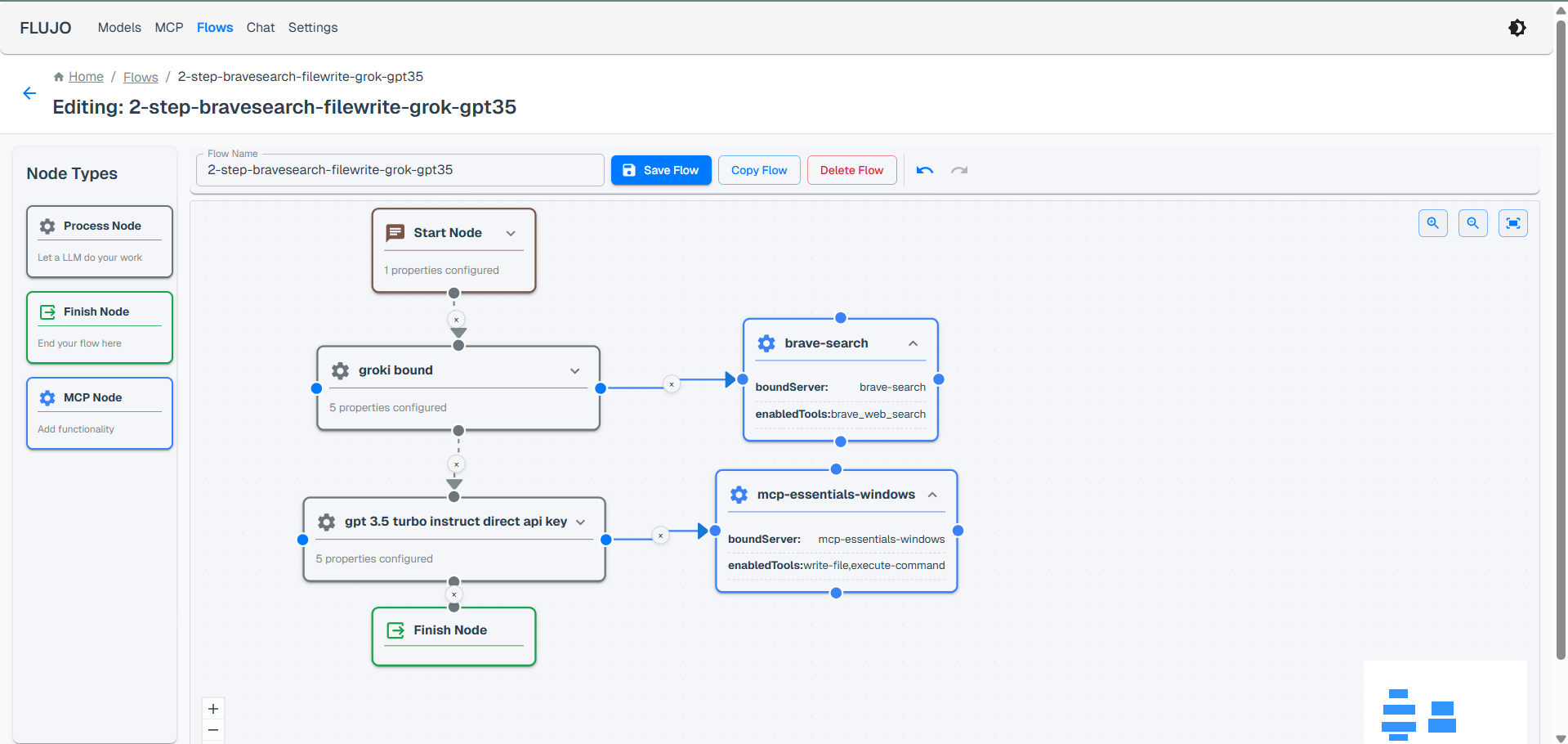
Task: Switch to the Chat page
Action: [261, 28]
